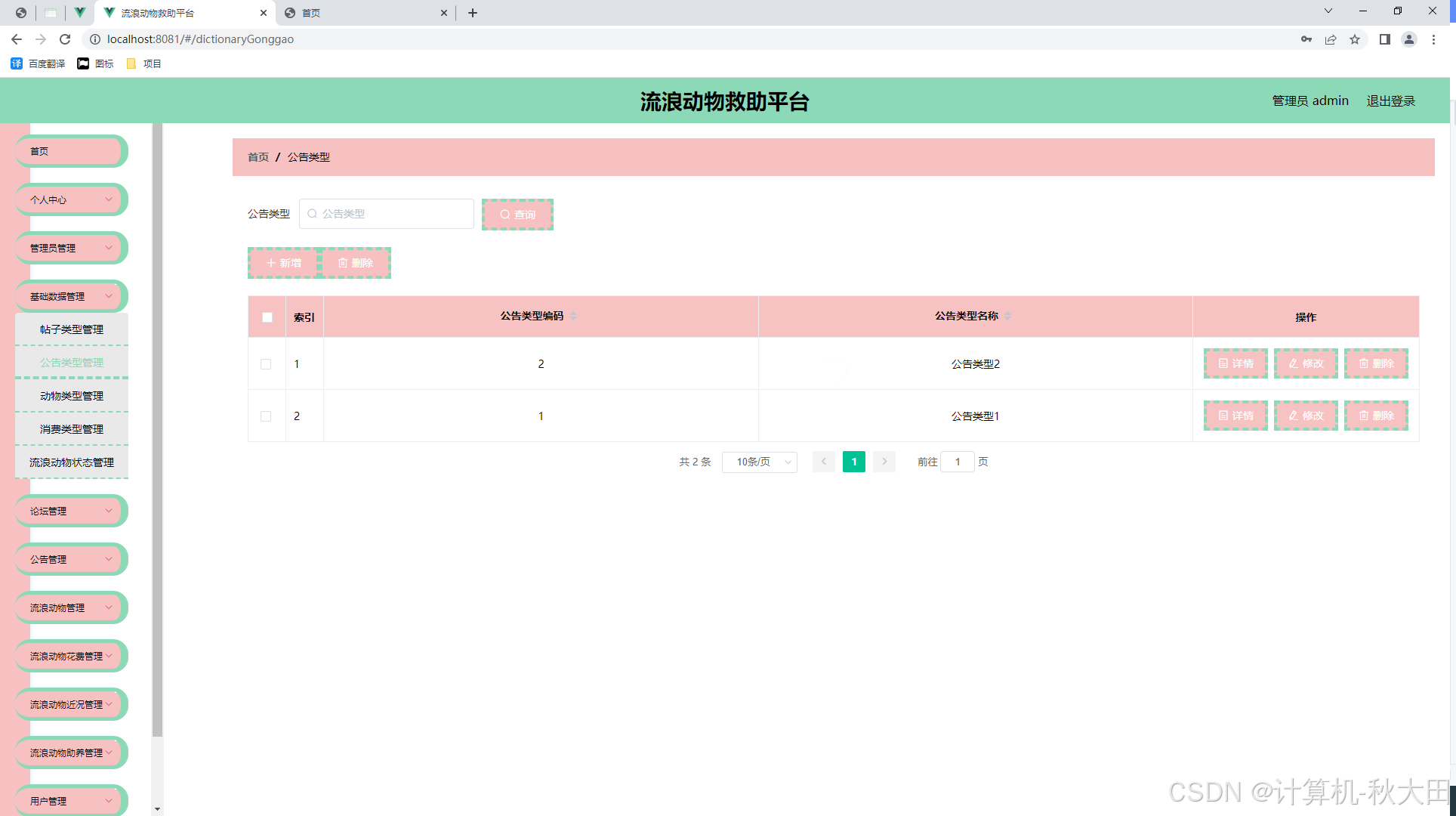Collapse the 基础数据管理 sidebar menu
1456x816 pixels.
click(x=71, y=296)
